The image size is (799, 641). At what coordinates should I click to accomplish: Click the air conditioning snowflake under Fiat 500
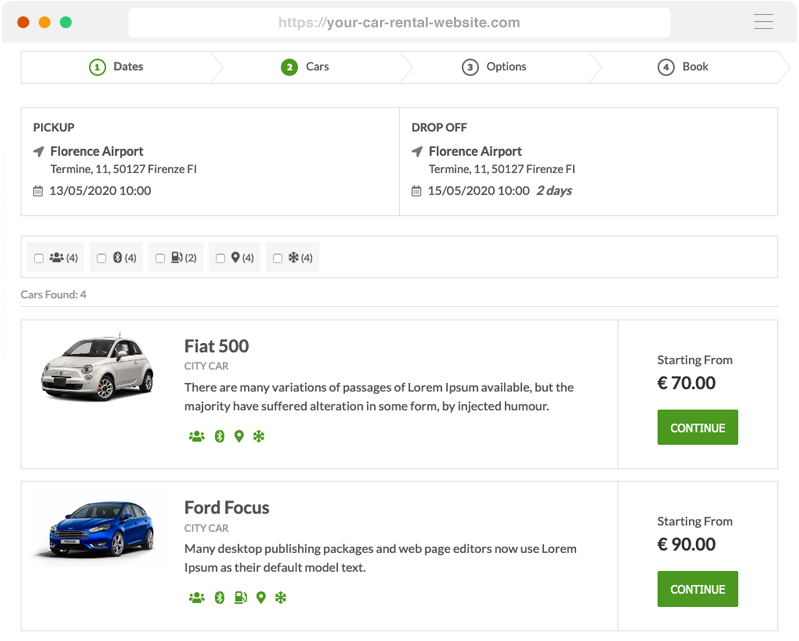coord(259,436)
